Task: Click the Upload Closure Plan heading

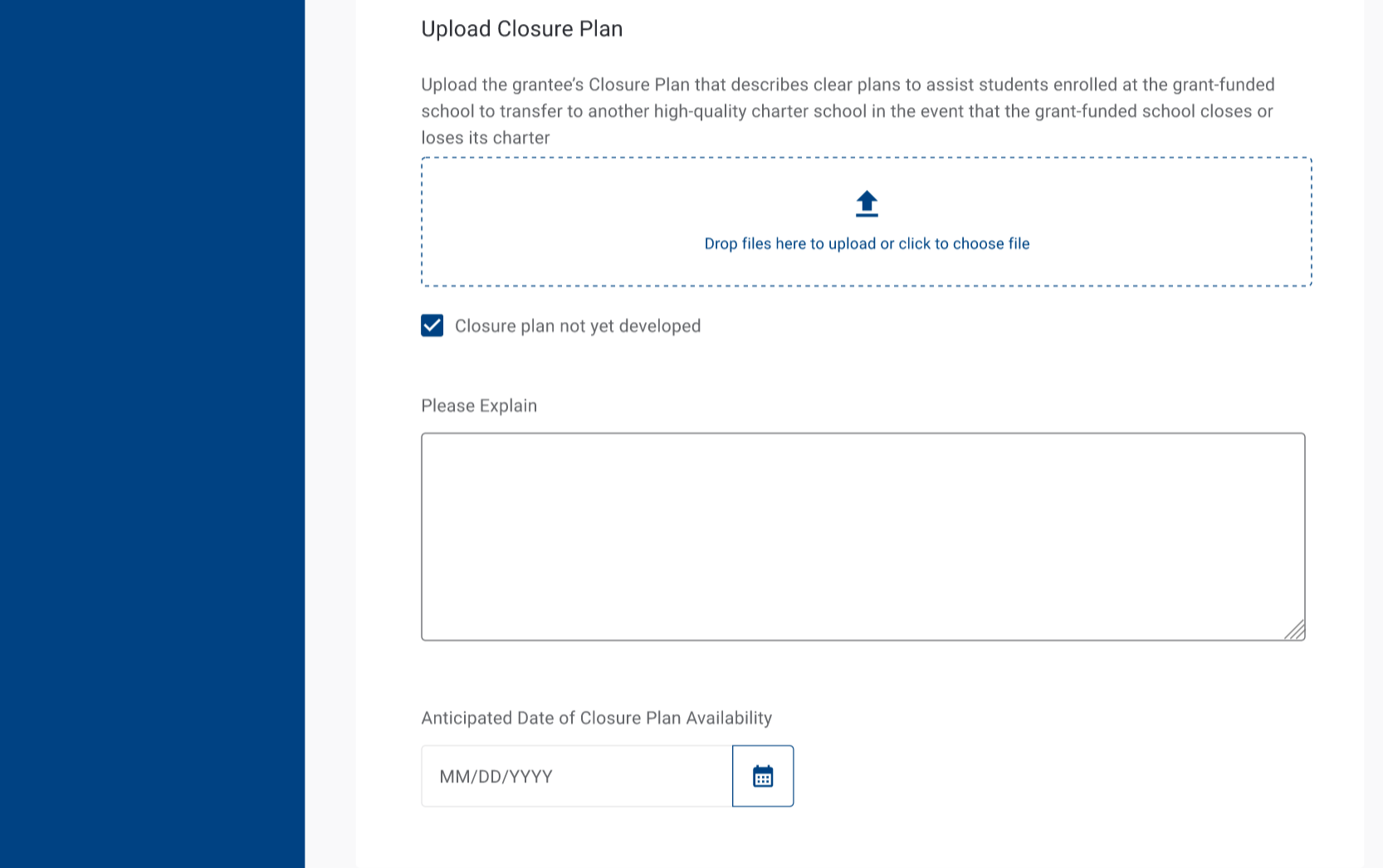Action: [x=521, y=29]
